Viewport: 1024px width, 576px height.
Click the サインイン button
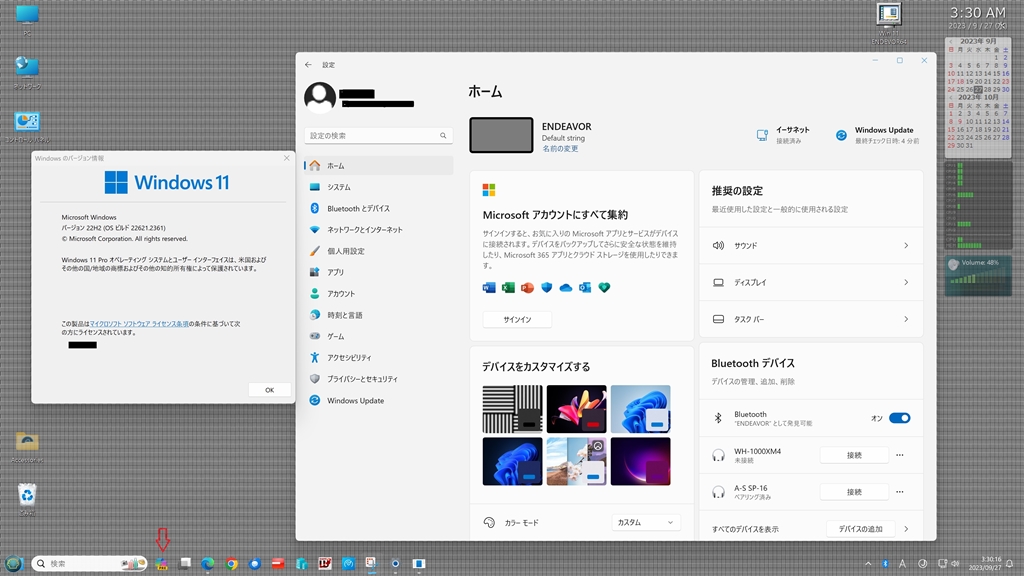(x=517, y=320)
